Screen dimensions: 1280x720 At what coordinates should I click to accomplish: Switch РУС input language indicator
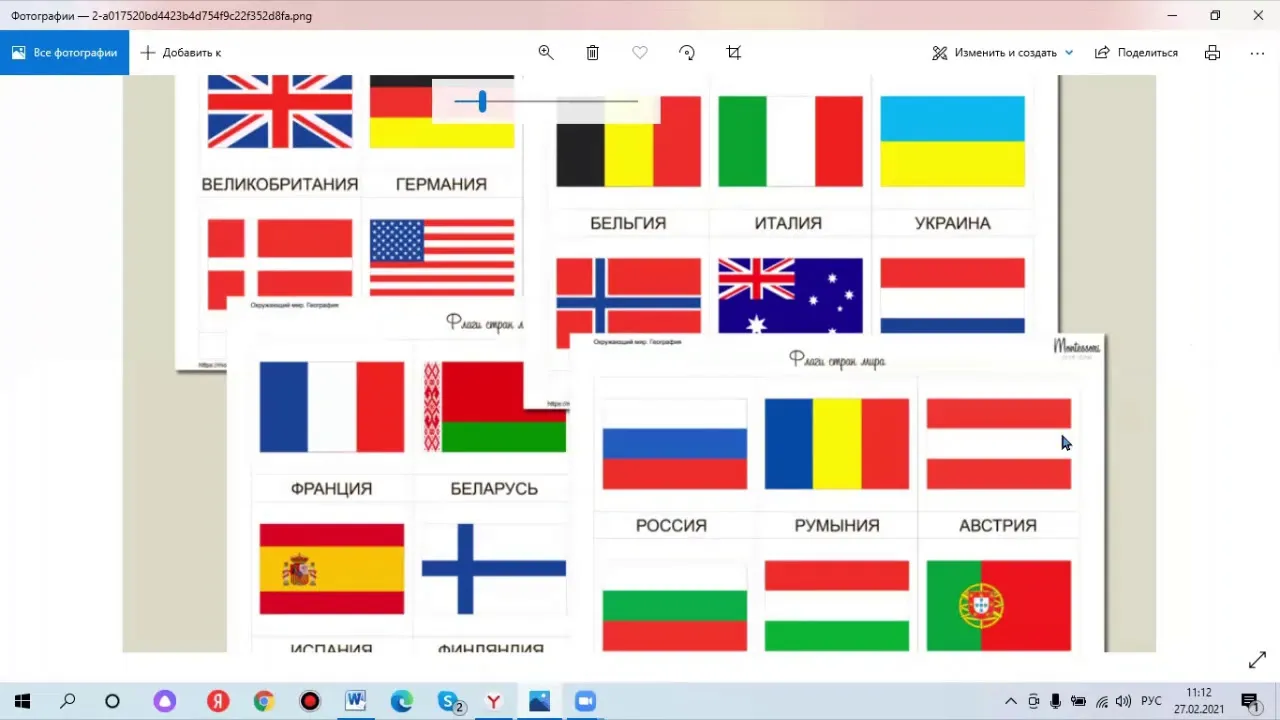[x=1152, y=702]
